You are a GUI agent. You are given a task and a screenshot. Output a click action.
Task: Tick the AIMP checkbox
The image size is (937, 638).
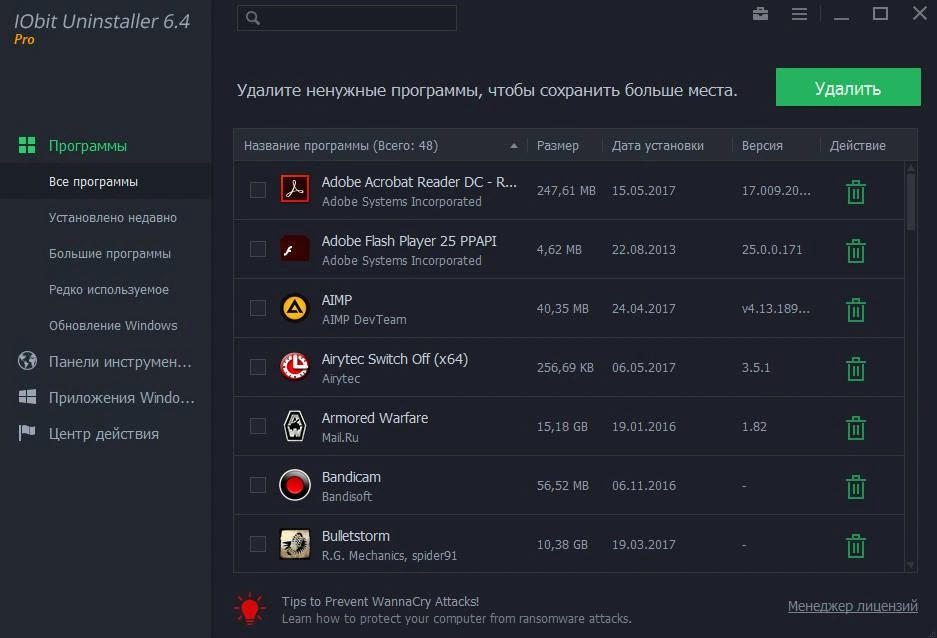point(258,308)
